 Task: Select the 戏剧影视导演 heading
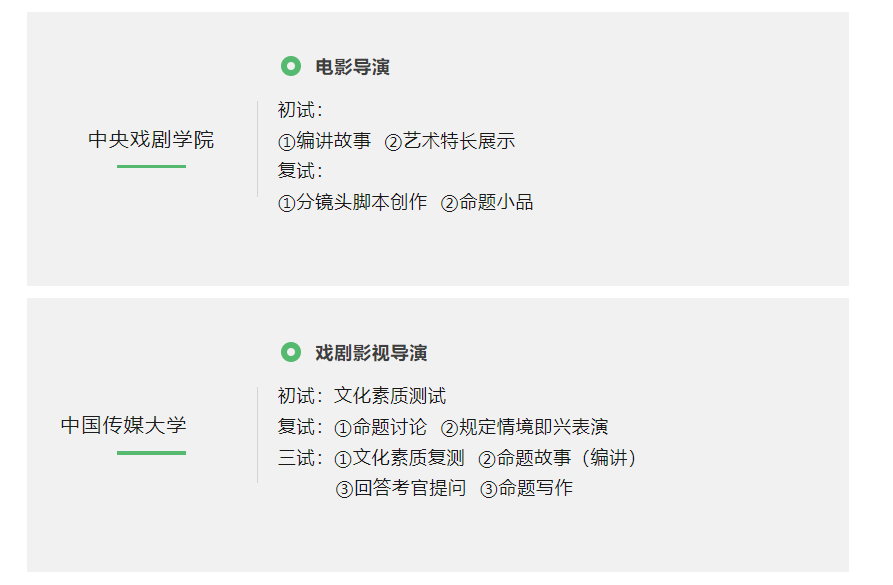pos(371,353)
